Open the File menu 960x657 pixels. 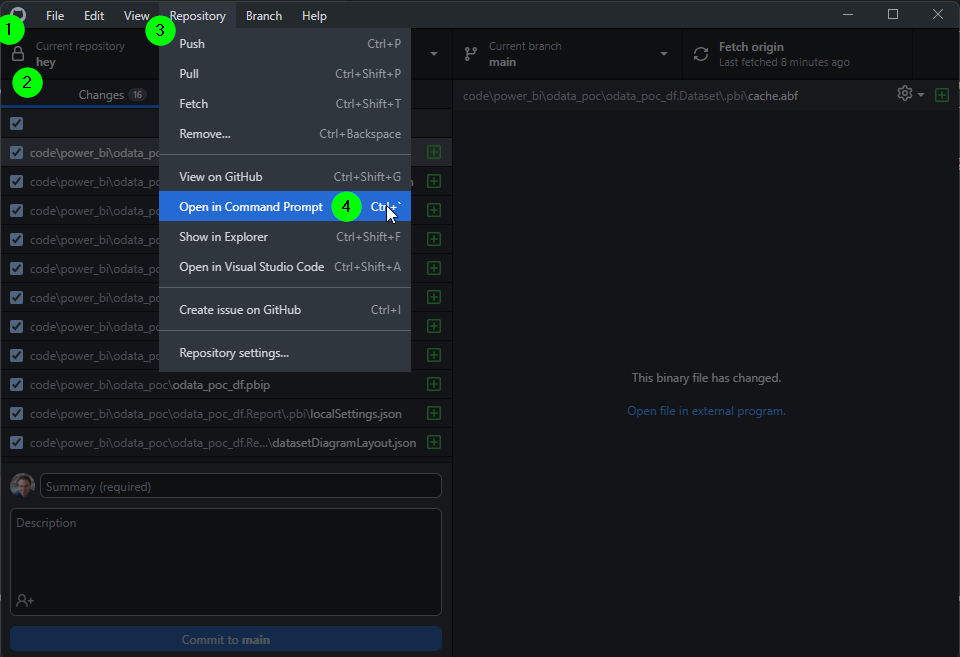click(x=54, y=16)
